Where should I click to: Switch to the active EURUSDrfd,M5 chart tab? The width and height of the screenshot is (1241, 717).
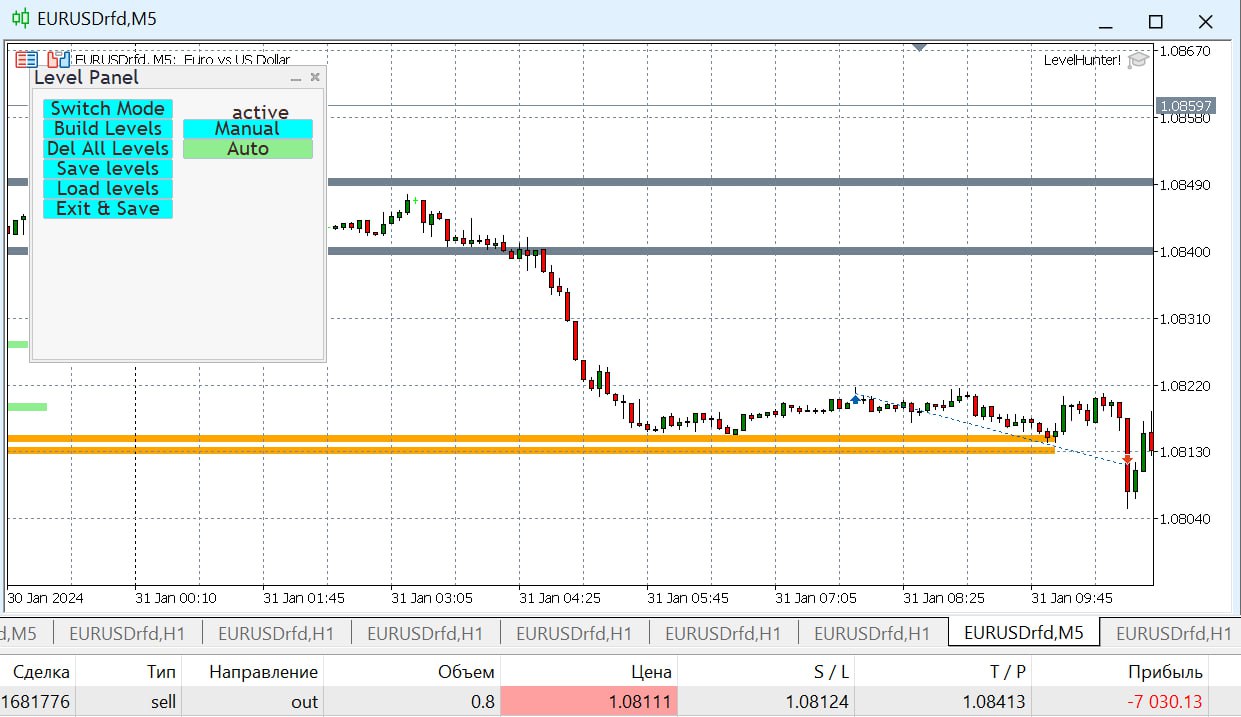1023,633
